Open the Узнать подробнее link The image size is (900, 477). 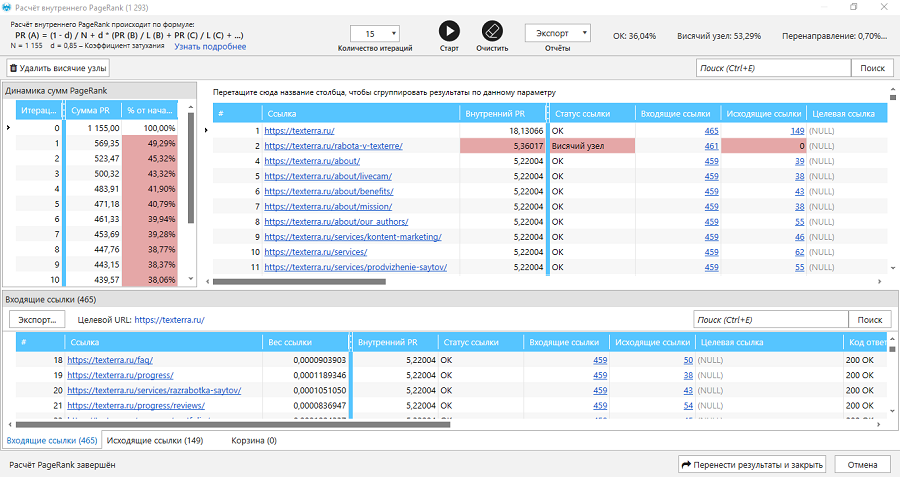tap(210, 46)
